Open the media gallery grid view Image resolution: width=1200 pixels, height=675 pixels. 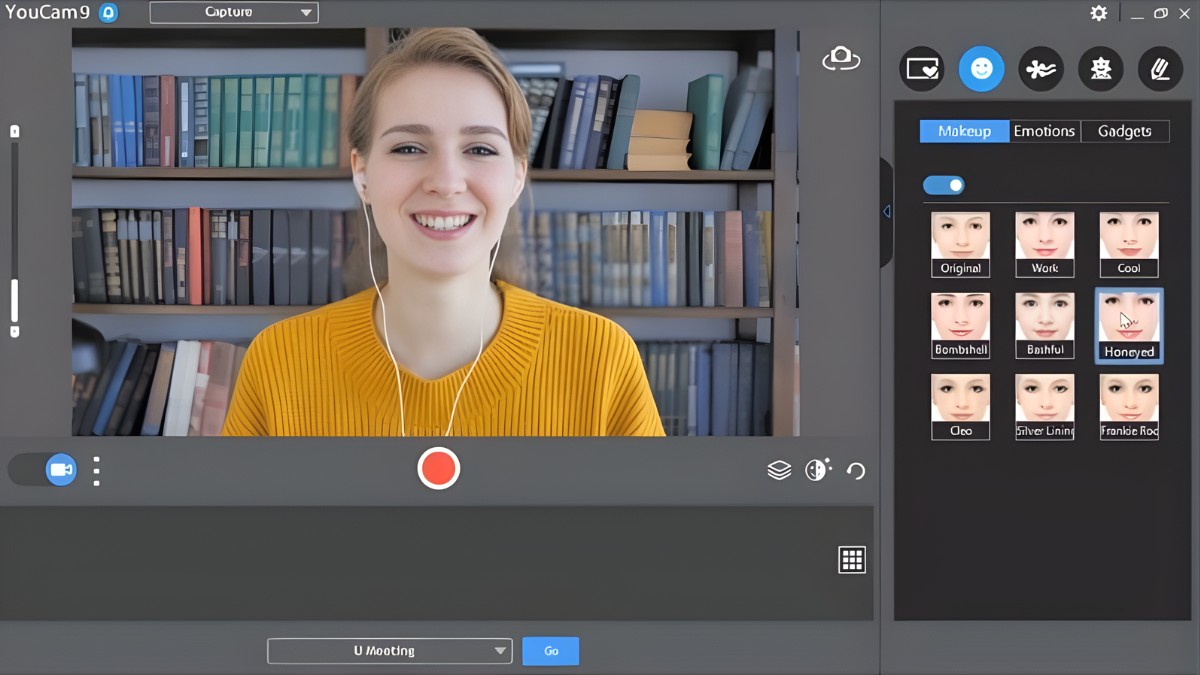pyautogui.click(x=852, y=559)
